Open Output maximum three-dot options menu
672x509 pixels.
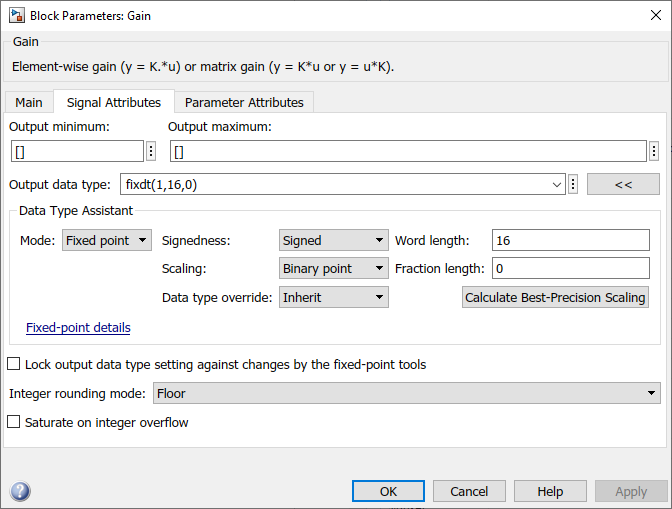[x=654, y=151]
